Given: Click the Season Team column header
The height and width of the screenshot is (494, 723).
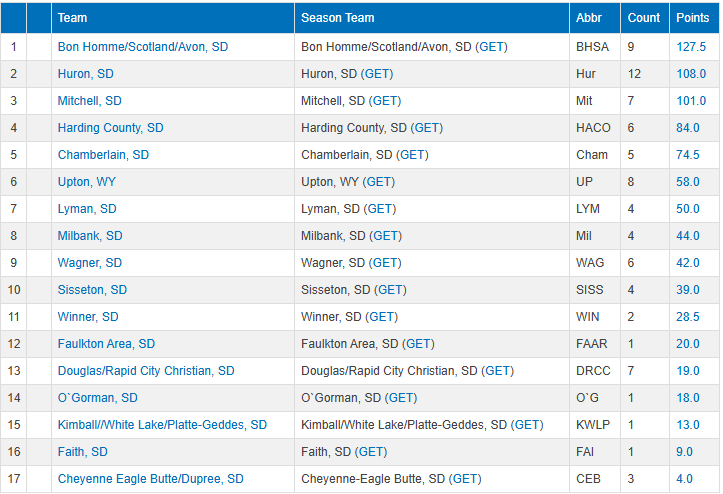Looking at the screenshot, I should [x=338, y=18].
